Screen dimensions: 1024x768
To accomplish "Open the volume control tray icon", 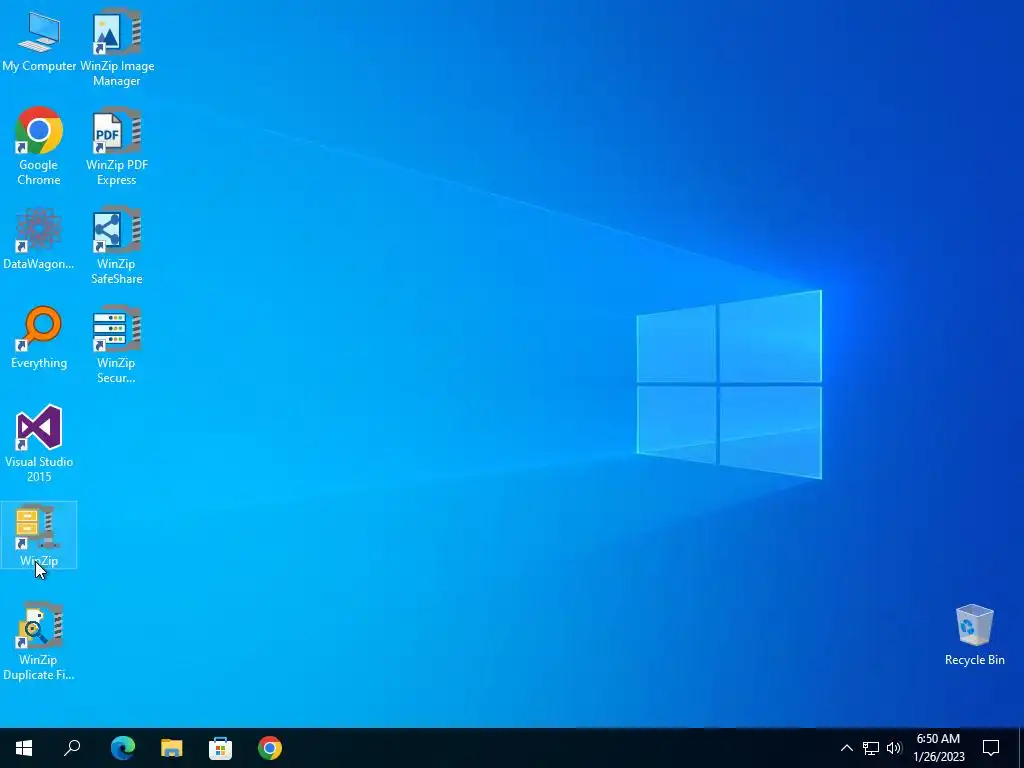I will [x=894, y=748].
